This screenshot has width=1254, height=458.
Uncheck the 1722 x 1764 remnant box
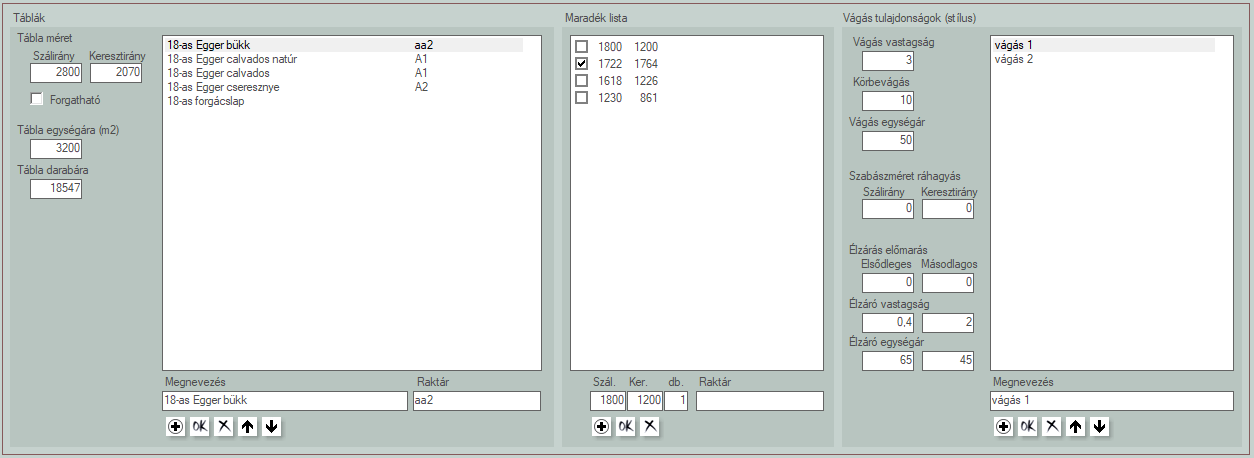click(582, 64)
